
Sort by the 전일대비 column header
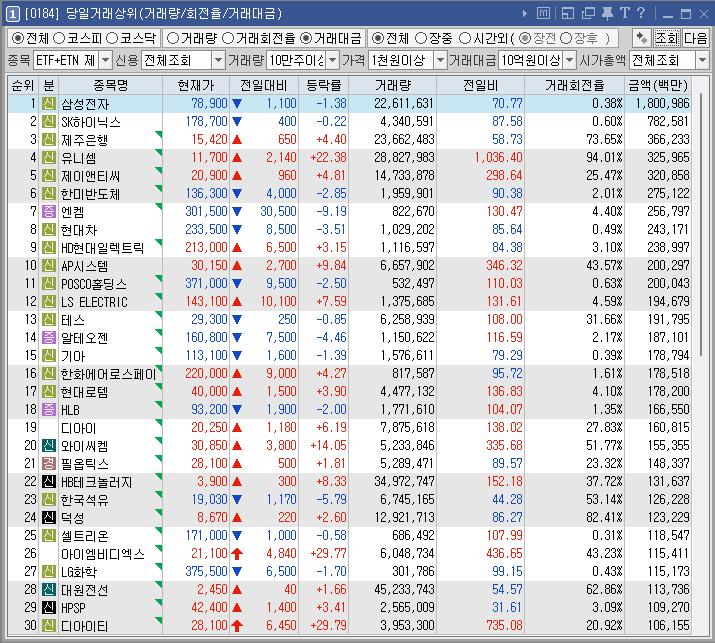[x=264, y=85]
